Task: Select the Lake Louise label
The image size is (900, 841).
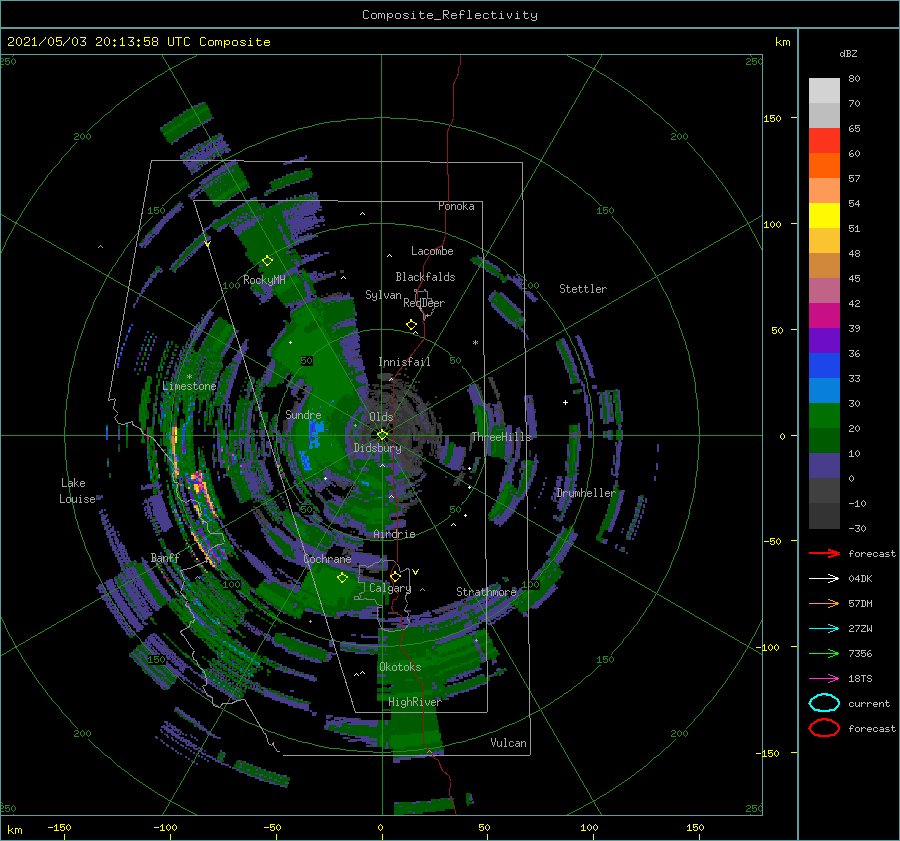Action: pos(77,491)
